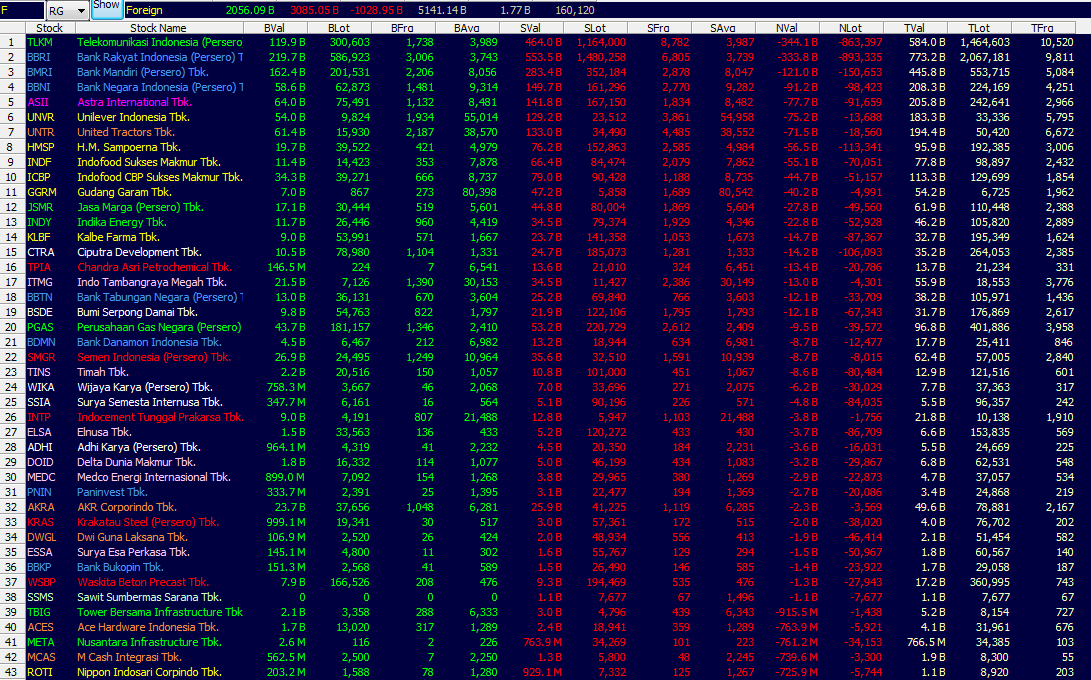Sort by the BLot column header
1091x680 pixels.
339,28
